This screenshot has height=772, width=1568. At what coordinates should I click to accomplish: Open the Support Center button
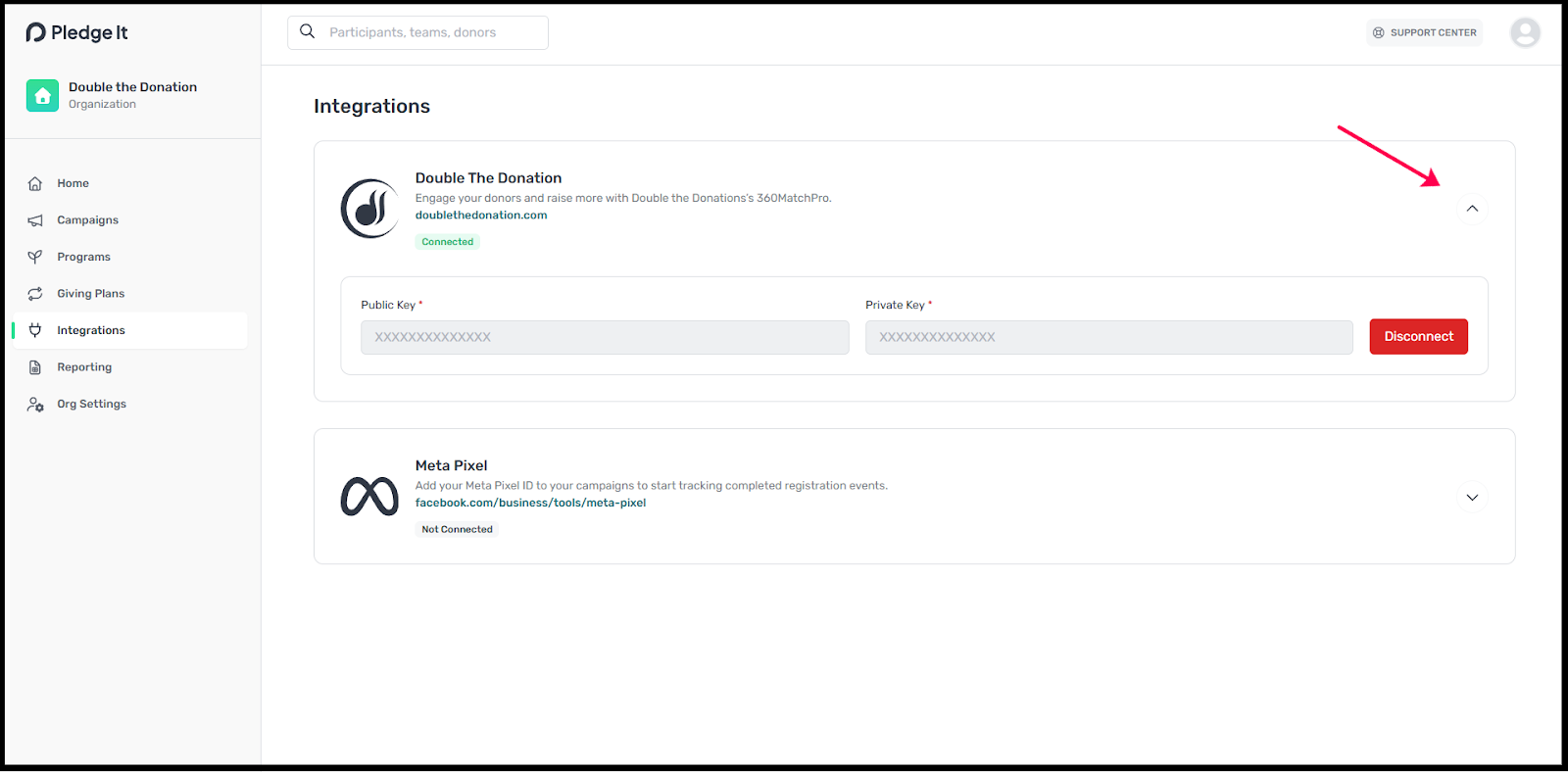click(x=1424, y=32)
